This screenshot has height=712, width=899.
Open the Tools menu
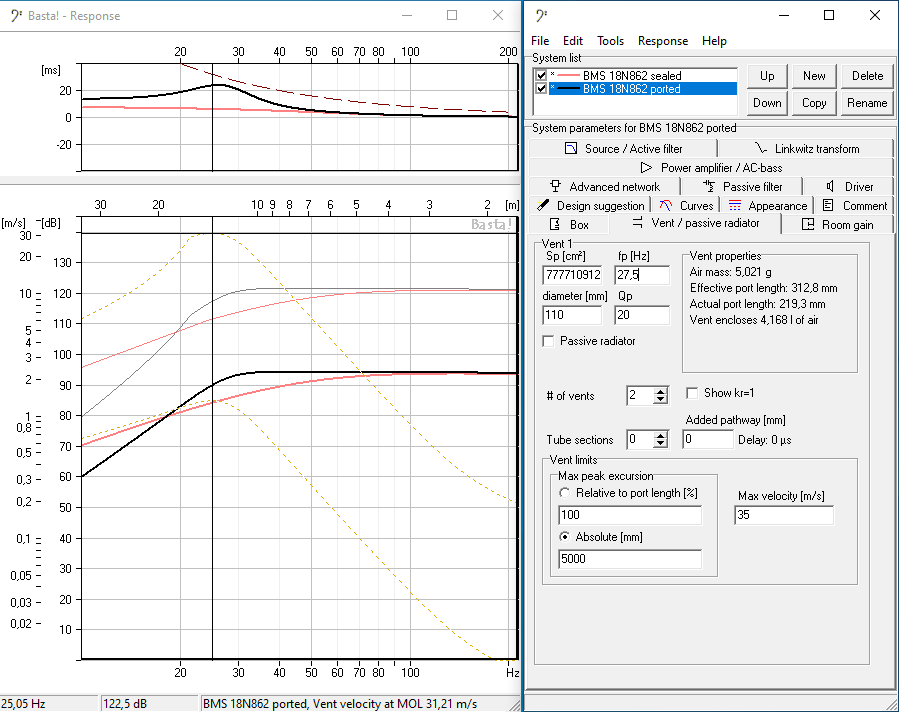[610, 41]
